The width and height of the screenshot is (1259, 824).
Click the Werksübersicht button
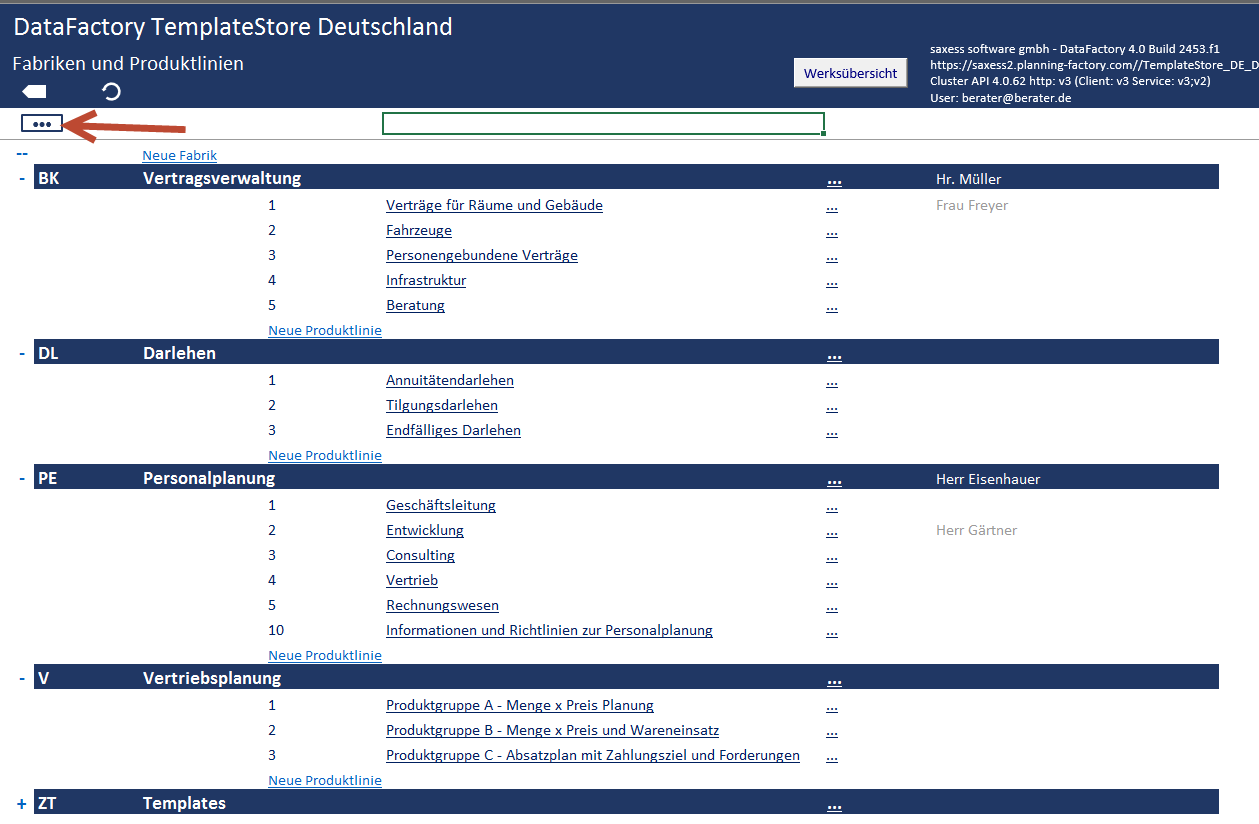click(x=850, y=73)
